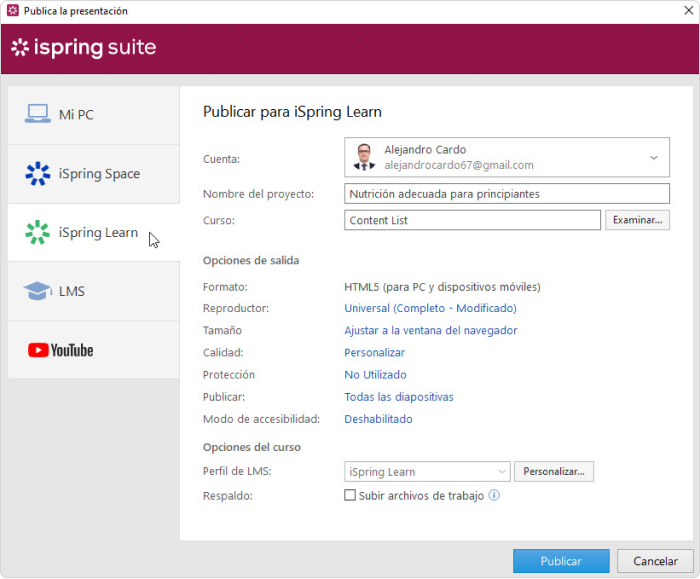Click the Personalizar... LMS profile button
Screen dimensions: 700x579
click(554, 471)
